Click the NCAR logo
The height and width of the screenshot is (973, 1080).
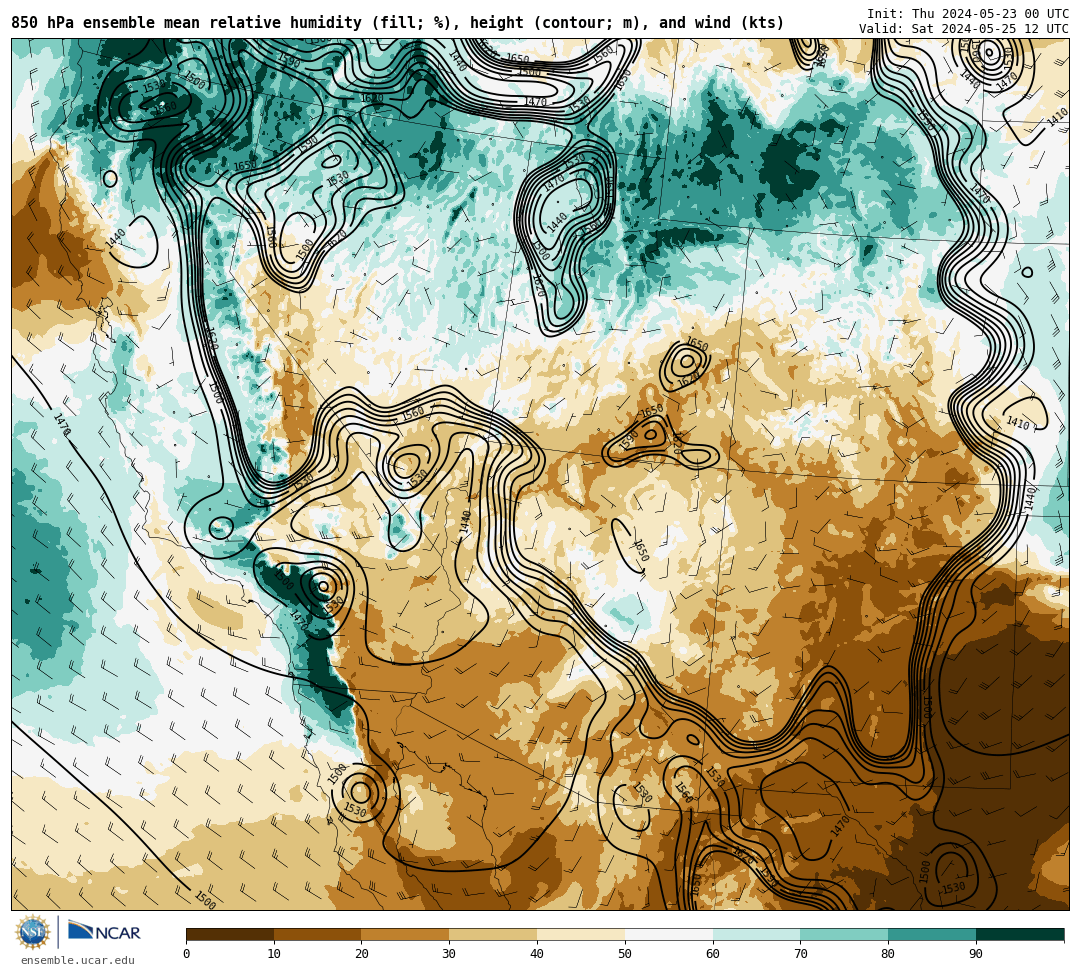(x=104, y=932)
